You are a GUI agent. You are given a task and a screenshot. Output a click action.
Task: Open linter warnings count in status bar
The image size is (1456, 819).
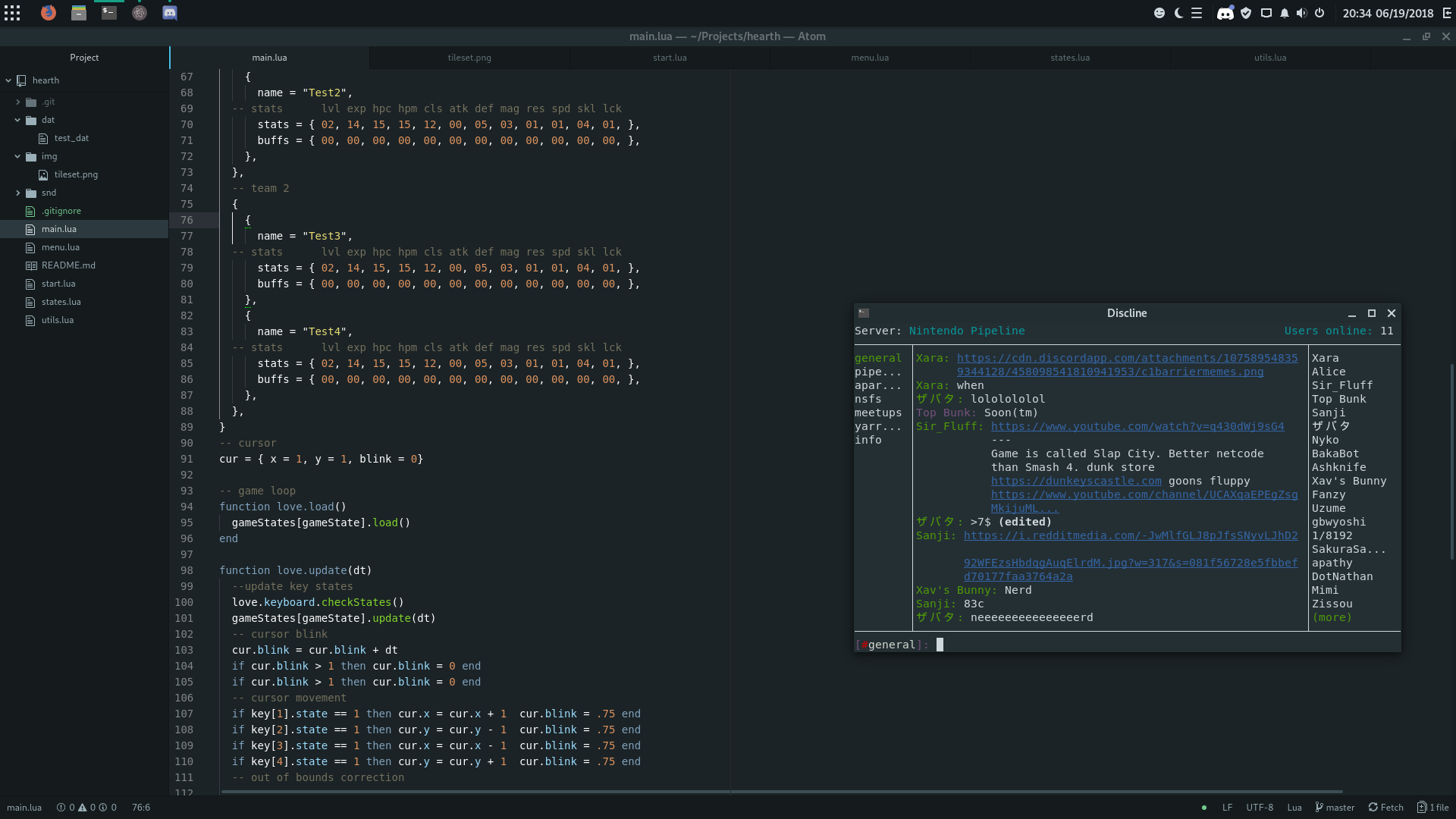[87, 808]
